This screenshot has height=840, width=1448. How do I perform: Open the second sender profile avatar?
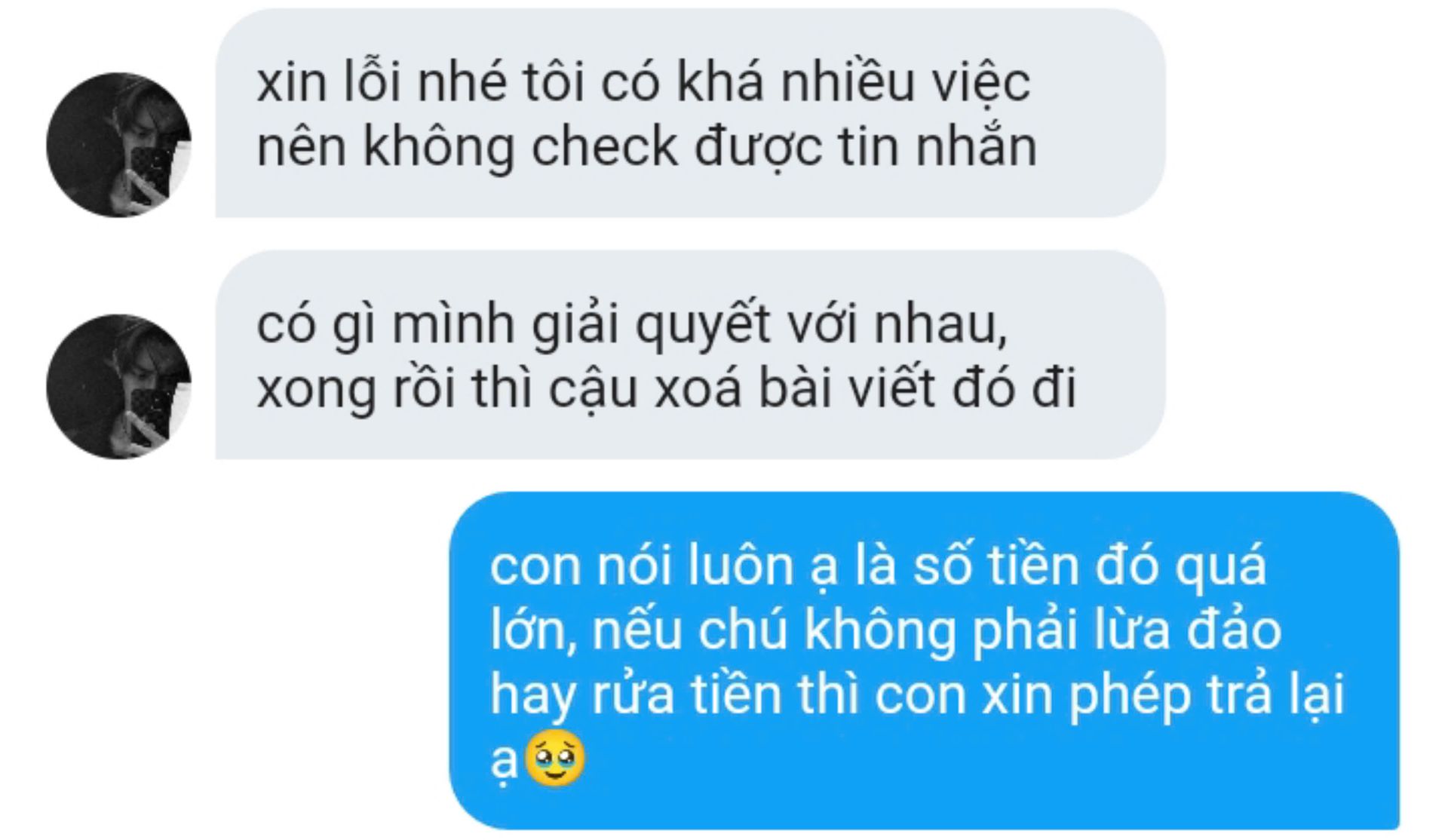[x=118, y=386]
